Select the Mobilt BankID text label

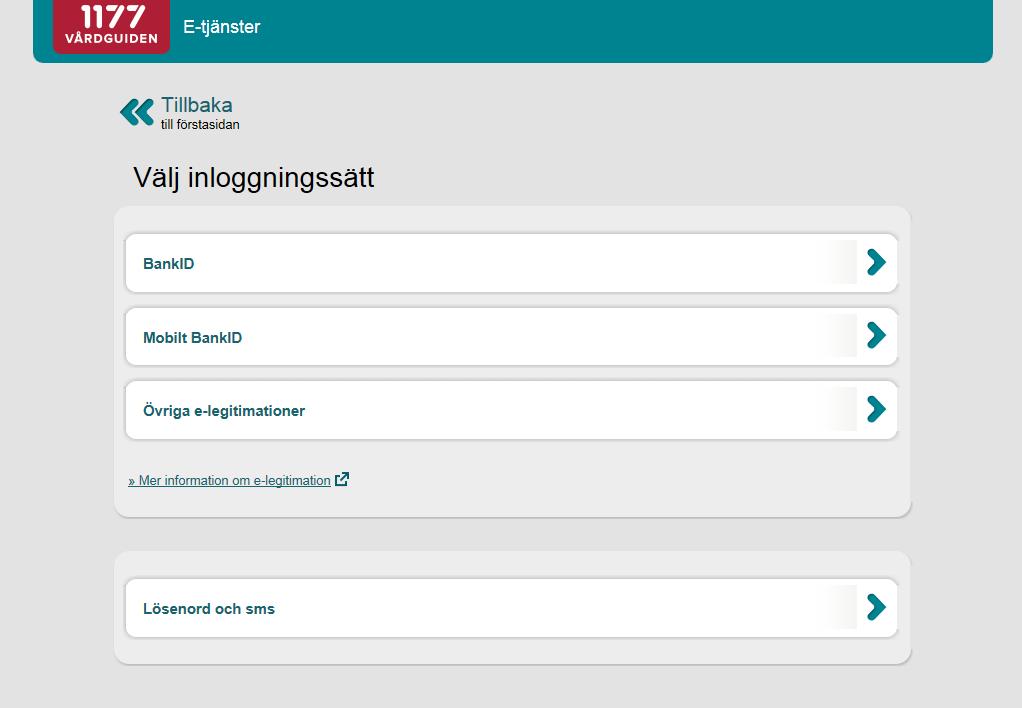coord(192,338)
